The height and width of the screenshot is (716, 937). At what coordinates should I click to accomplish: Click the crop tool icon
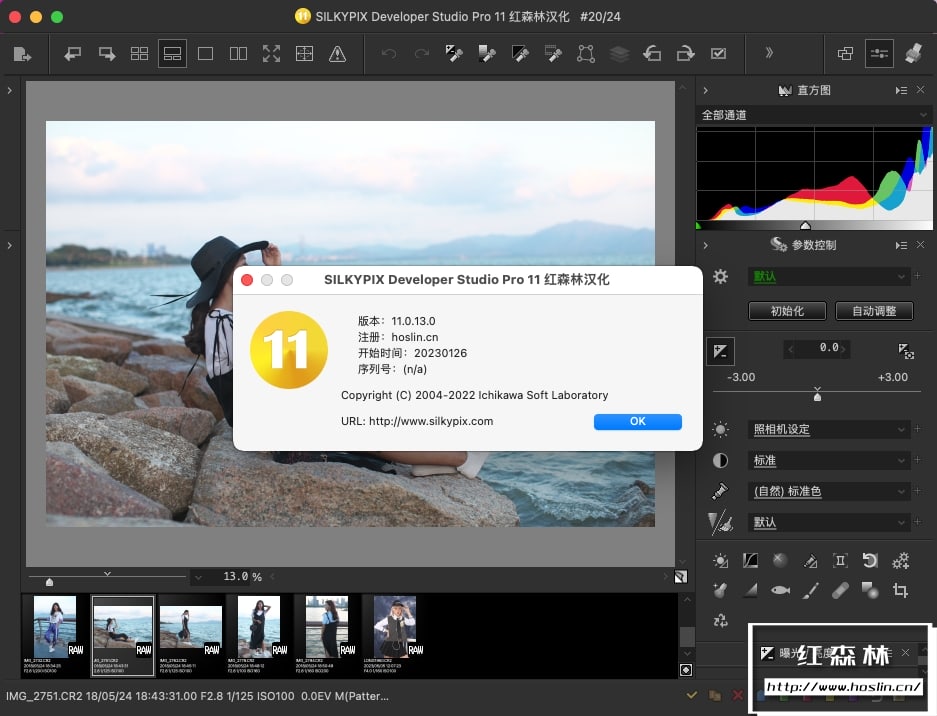[900, 590]
